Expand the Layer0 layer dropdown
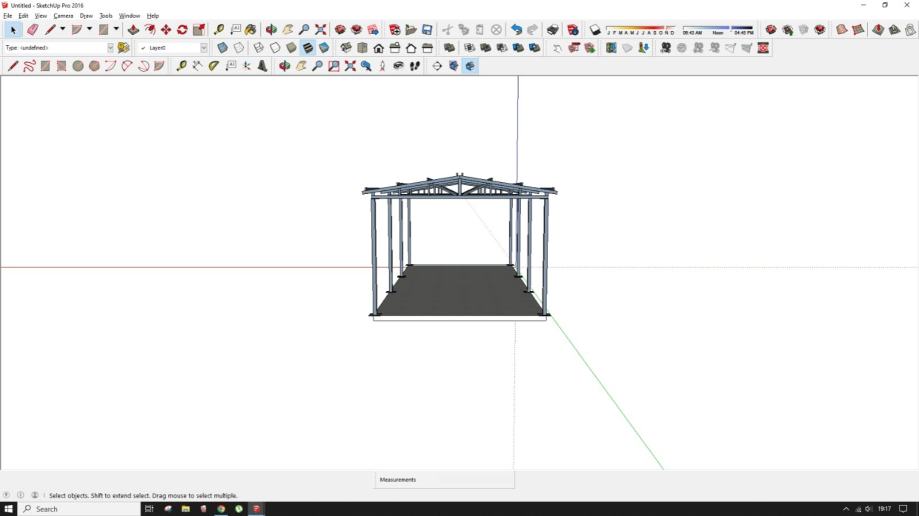 click(204, 48)
